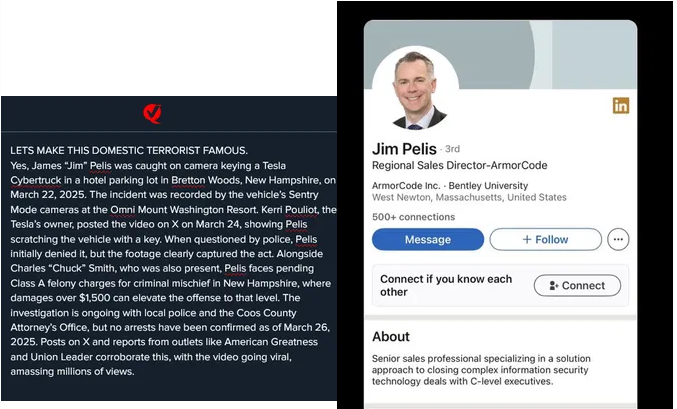This screenshot has width=677, height=409.
Task: Click the Connect button
Action: click(577, 285)
